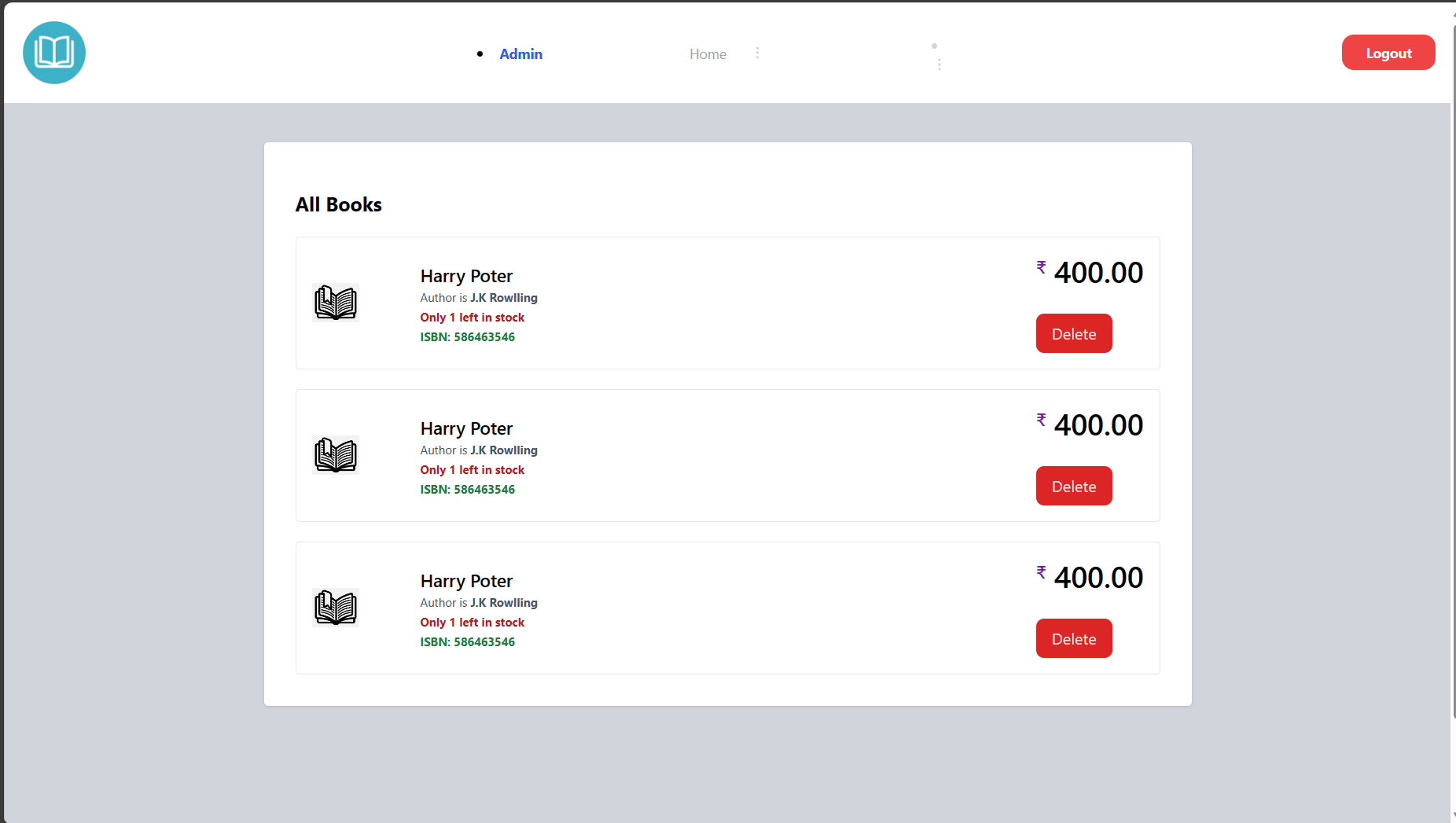Click the third Harry Poter book thumbnail
The height and width of the screenshot is (823, 1456).
pyautogui.click(x=336, y=607)
